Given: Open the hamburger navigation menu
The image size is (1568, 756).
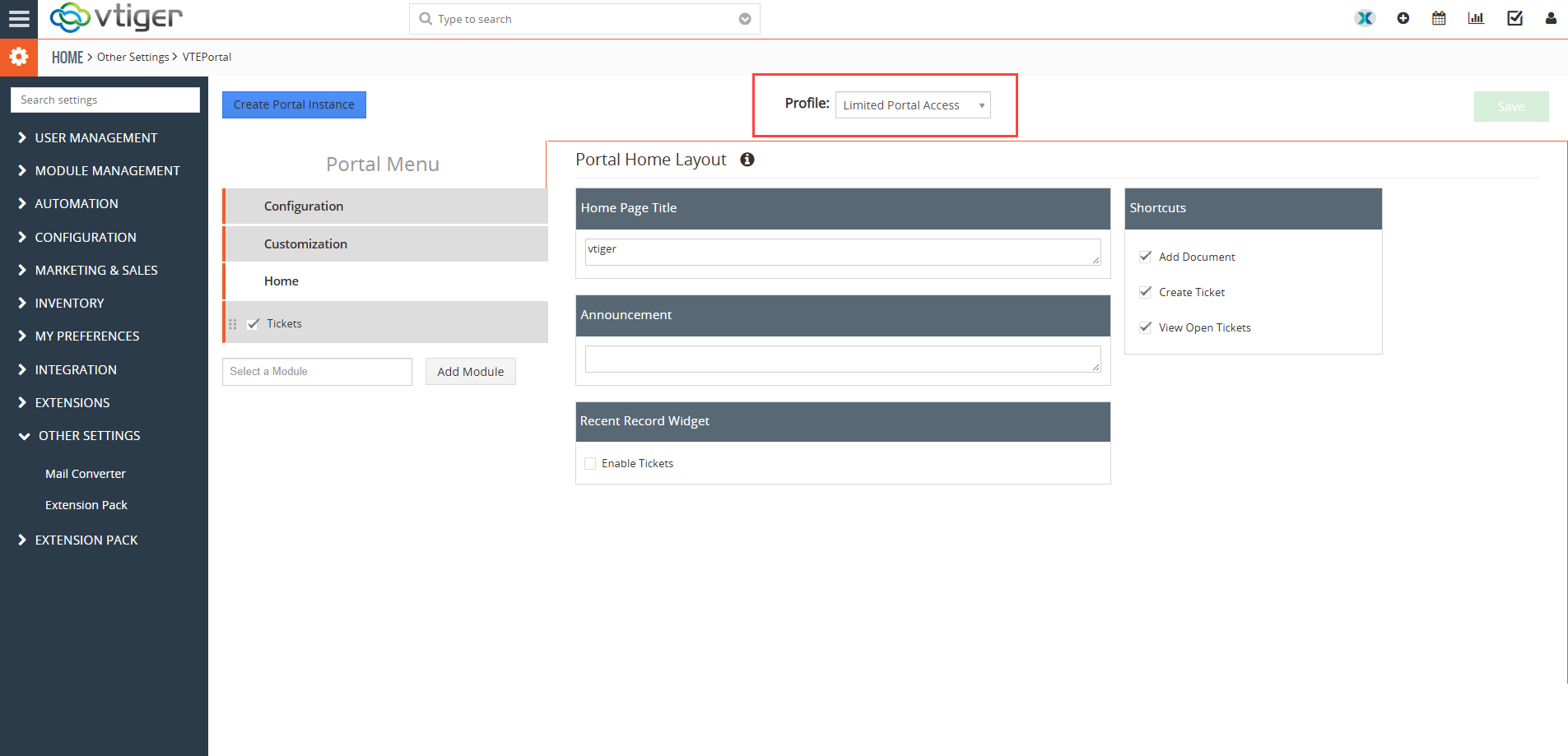Looking at the screenshot, I should click(18, 19).
